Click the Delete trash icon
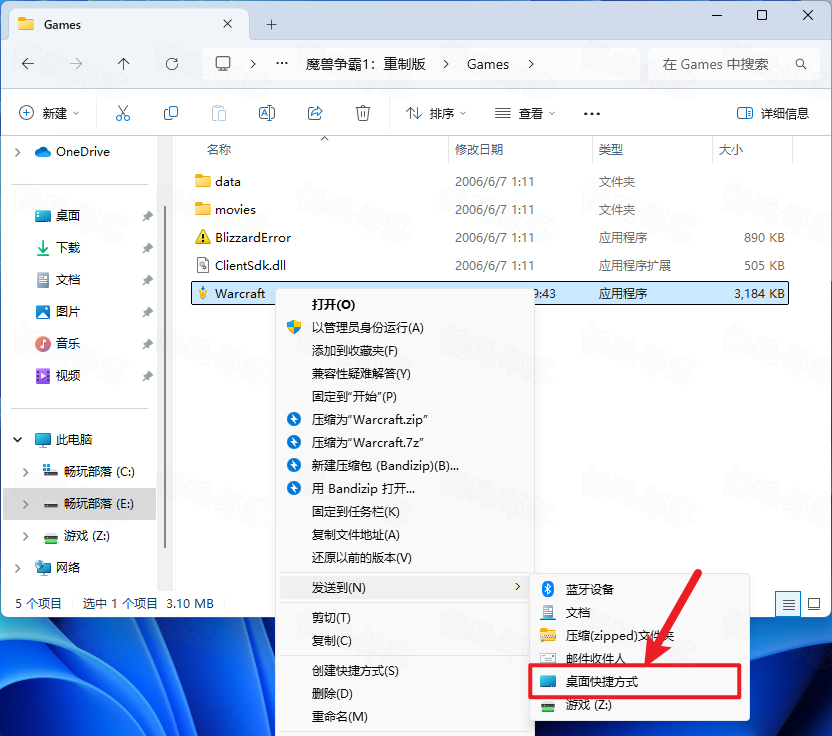Screen dimensions: 832x736 (363, 113)
